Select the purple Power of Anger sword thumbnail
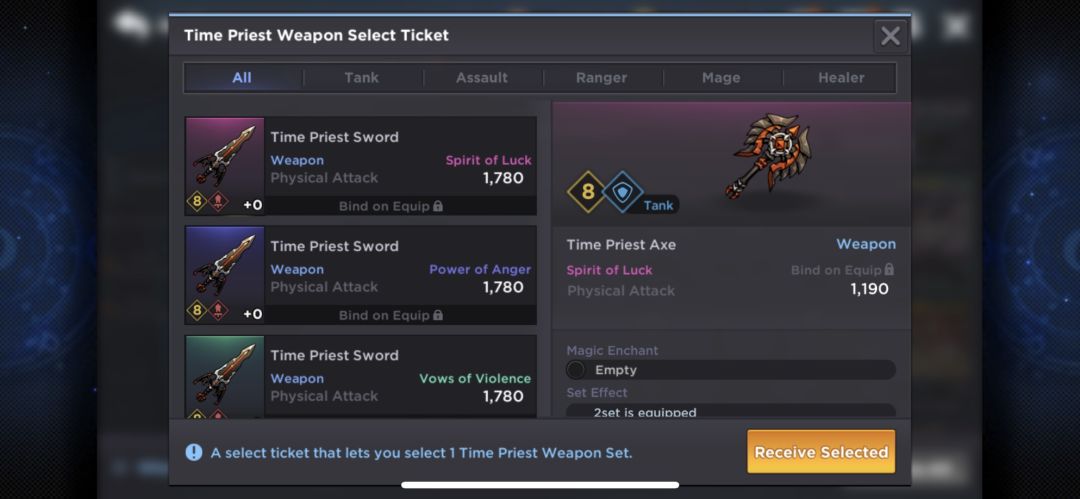This screenshot has height=499, width=1080. tap(225, 275)
